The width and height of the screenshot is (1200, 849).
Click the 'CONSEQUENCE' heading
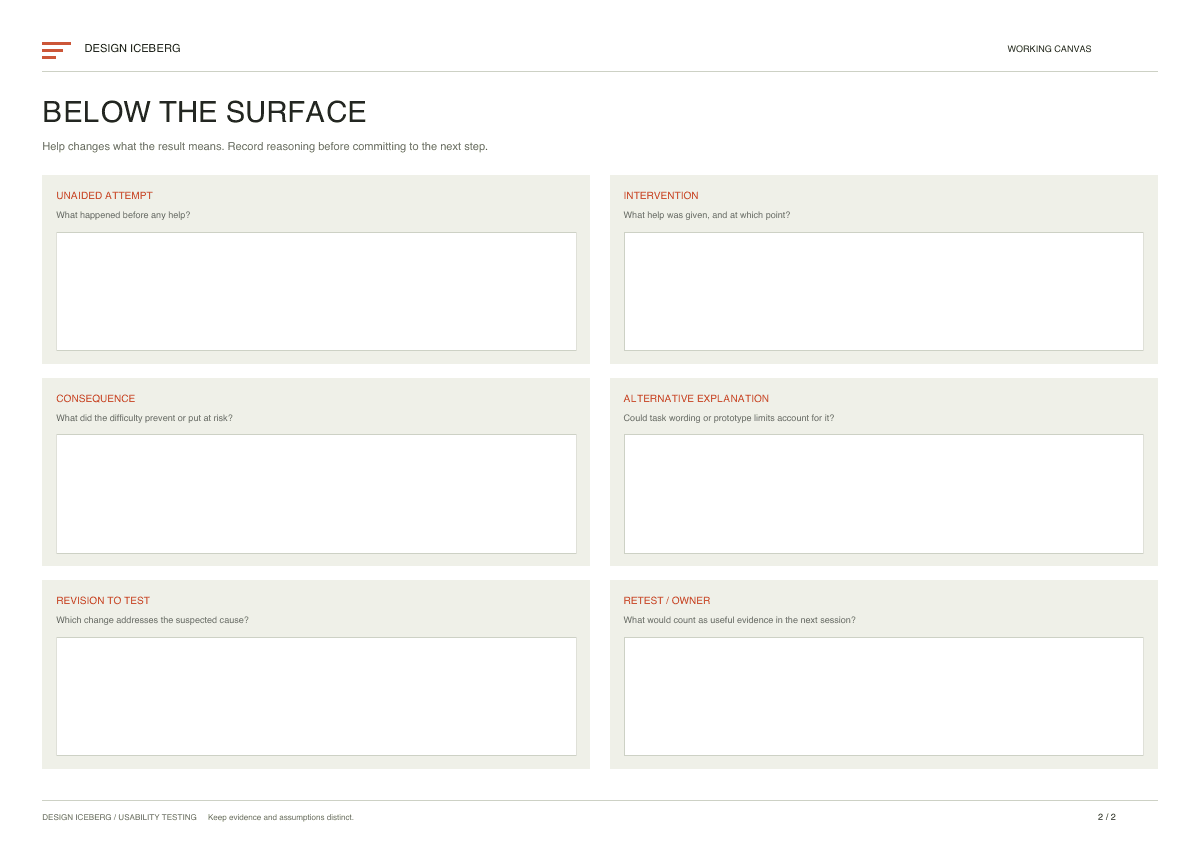point(95,398)
